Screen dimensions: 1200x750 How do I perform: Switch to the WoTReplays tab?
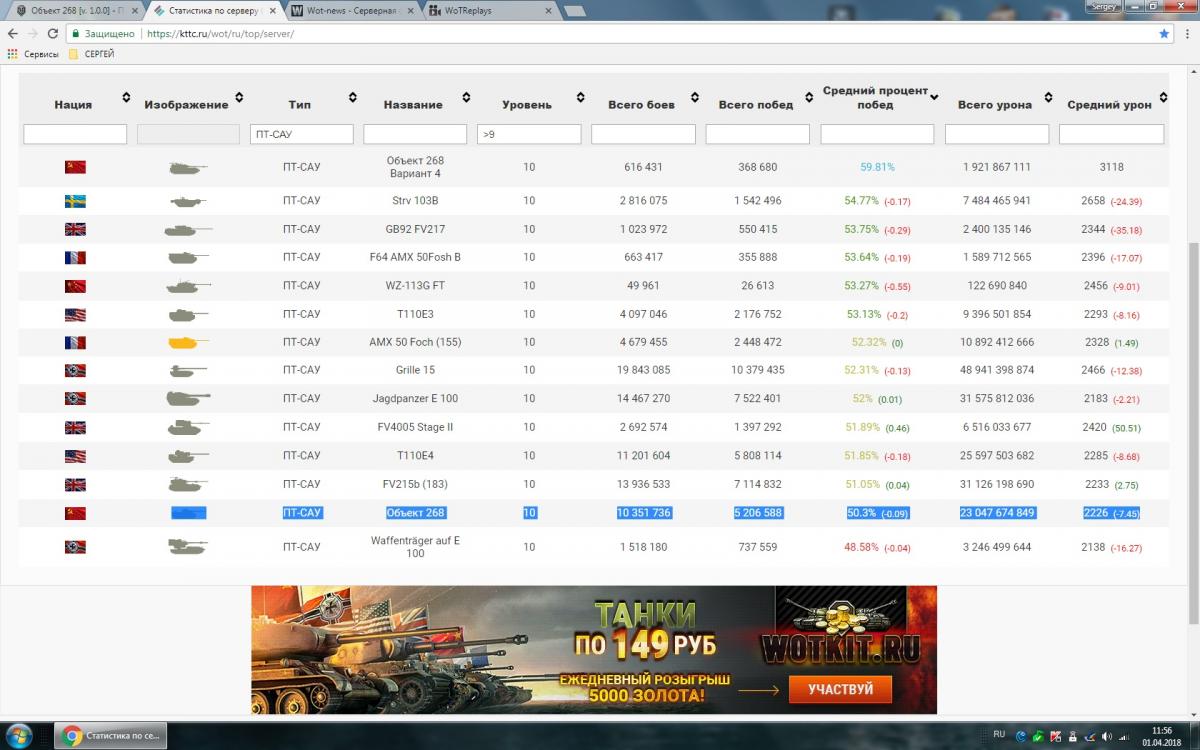[x=485, y=10]
